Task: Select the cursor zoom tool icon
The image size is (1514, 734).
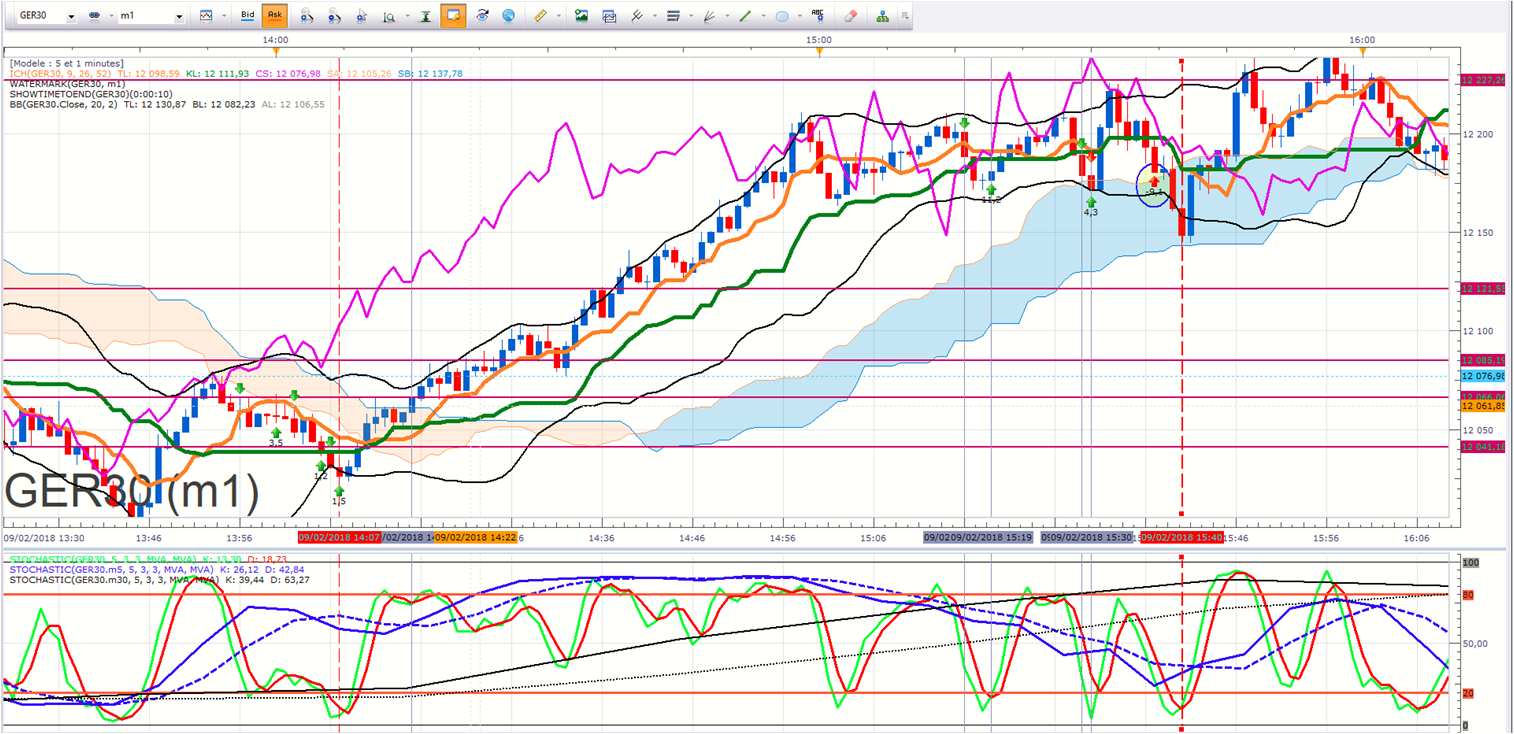Action: (362, 17)
